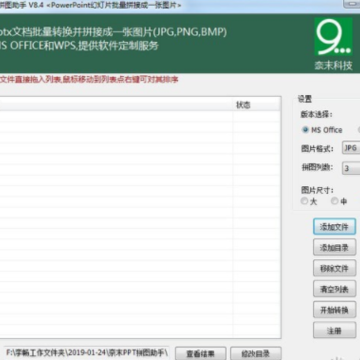
Task: Click the 移除文件 button
Action: (334, 268)
